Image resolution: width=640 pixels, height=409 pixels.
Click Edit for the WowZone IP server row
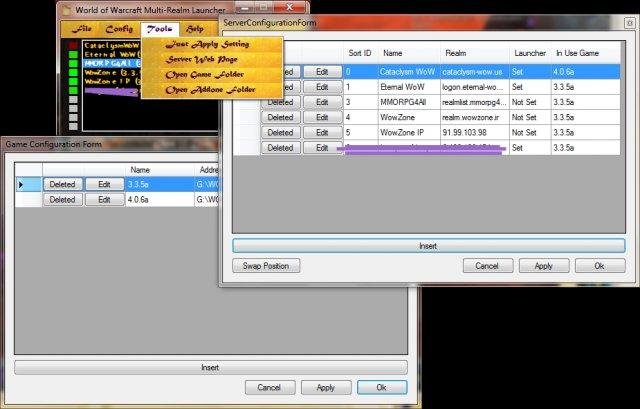pos(322,132)
